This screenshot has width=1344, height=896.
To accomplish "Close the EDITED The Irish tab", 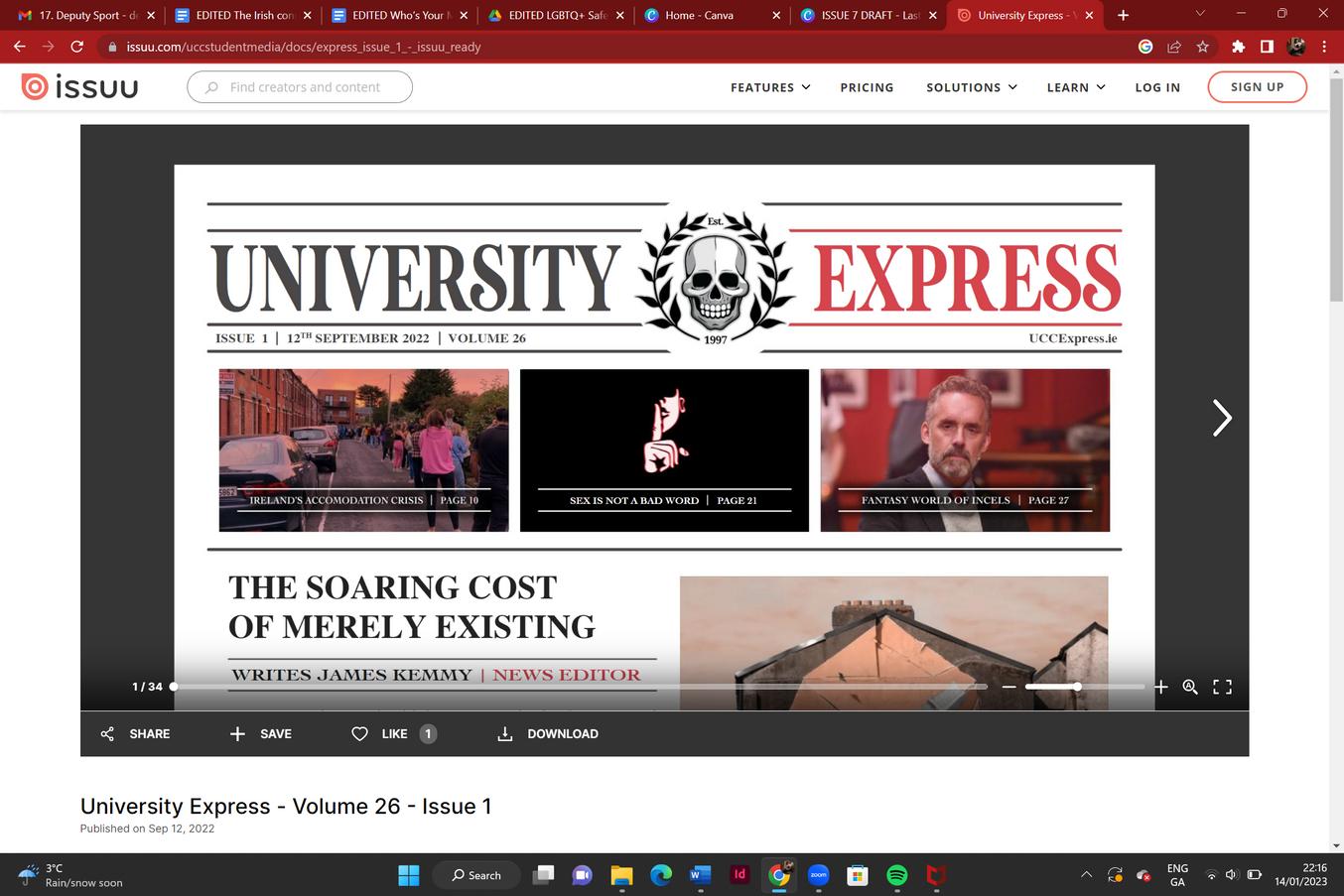I will tap(307, 15).
